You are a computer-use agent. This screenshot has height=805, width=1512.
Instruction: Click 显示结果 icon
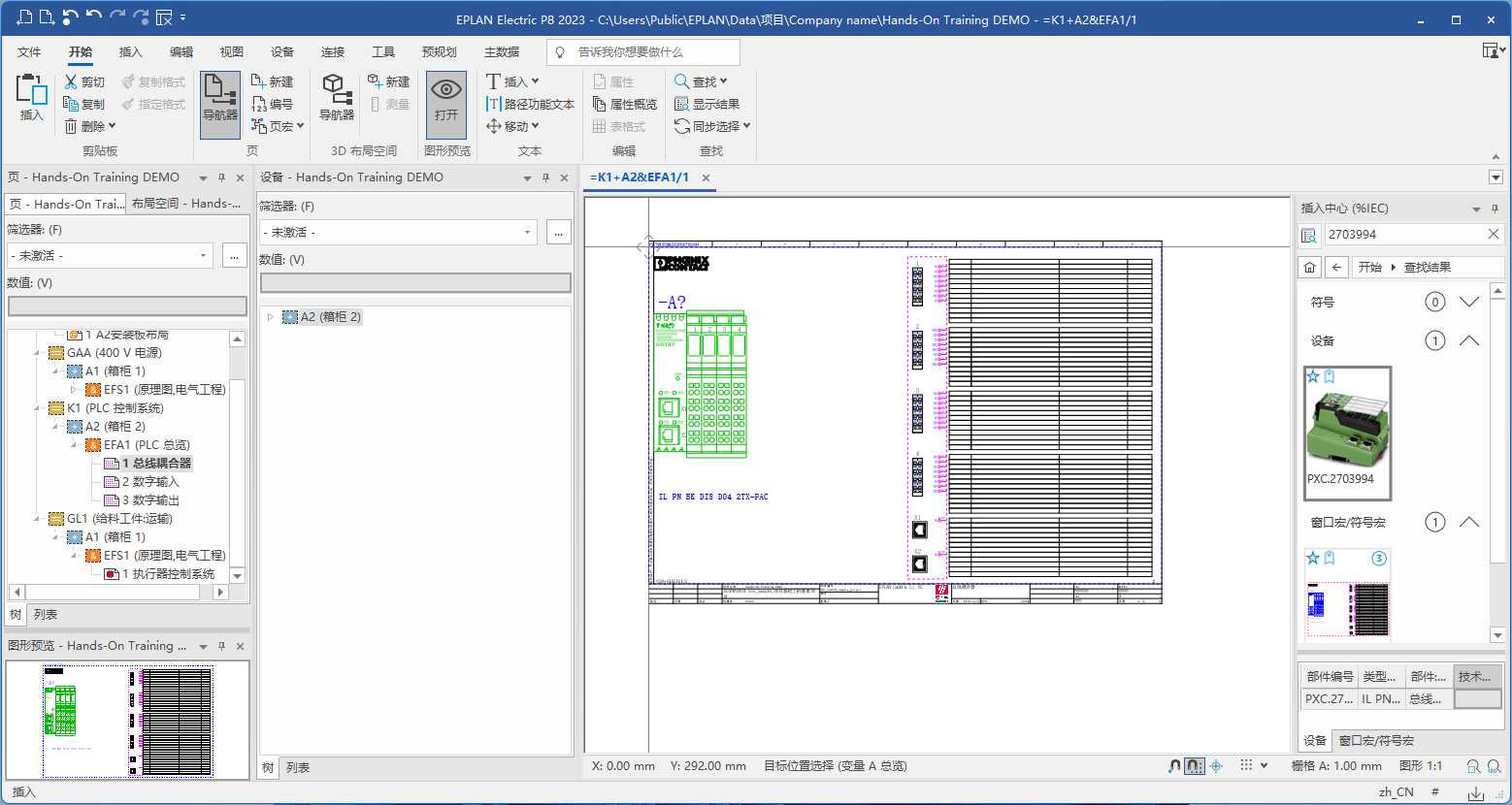tap(681, 104)
